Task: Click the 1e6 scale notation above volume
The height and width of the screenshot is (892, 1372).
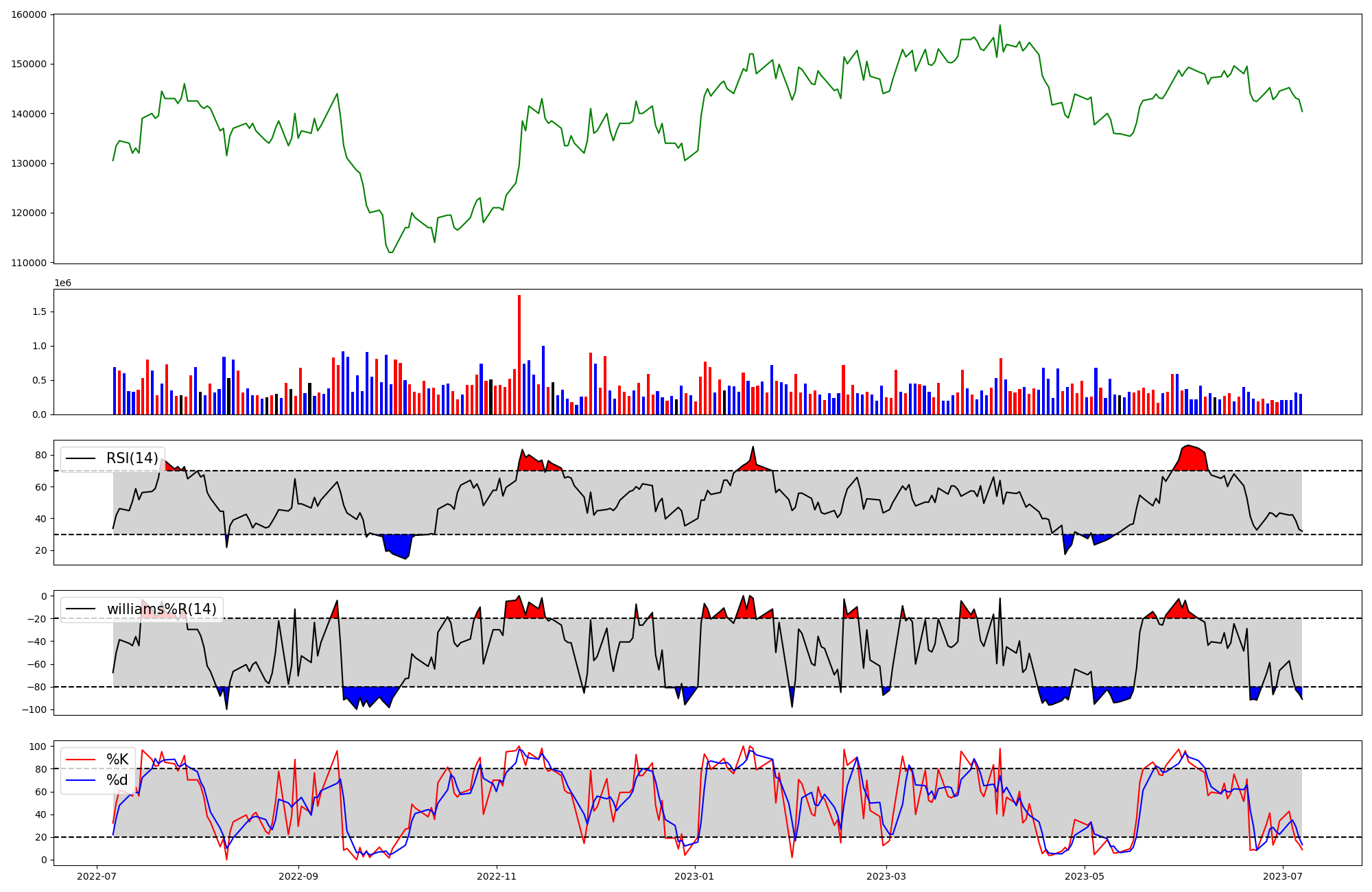Action: [x=62, y=283]
